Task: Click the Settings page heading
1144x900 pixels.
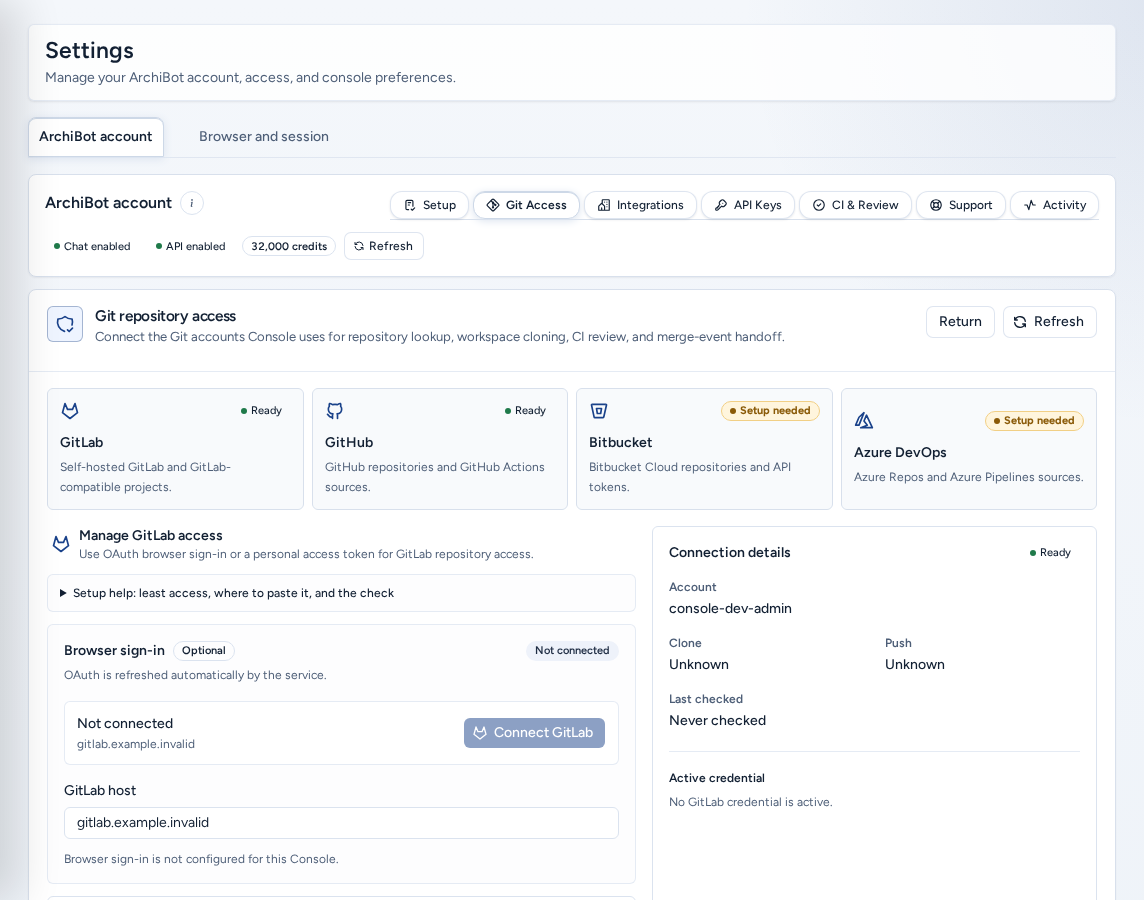Action: pyautogui.click(x=90, y=50)
